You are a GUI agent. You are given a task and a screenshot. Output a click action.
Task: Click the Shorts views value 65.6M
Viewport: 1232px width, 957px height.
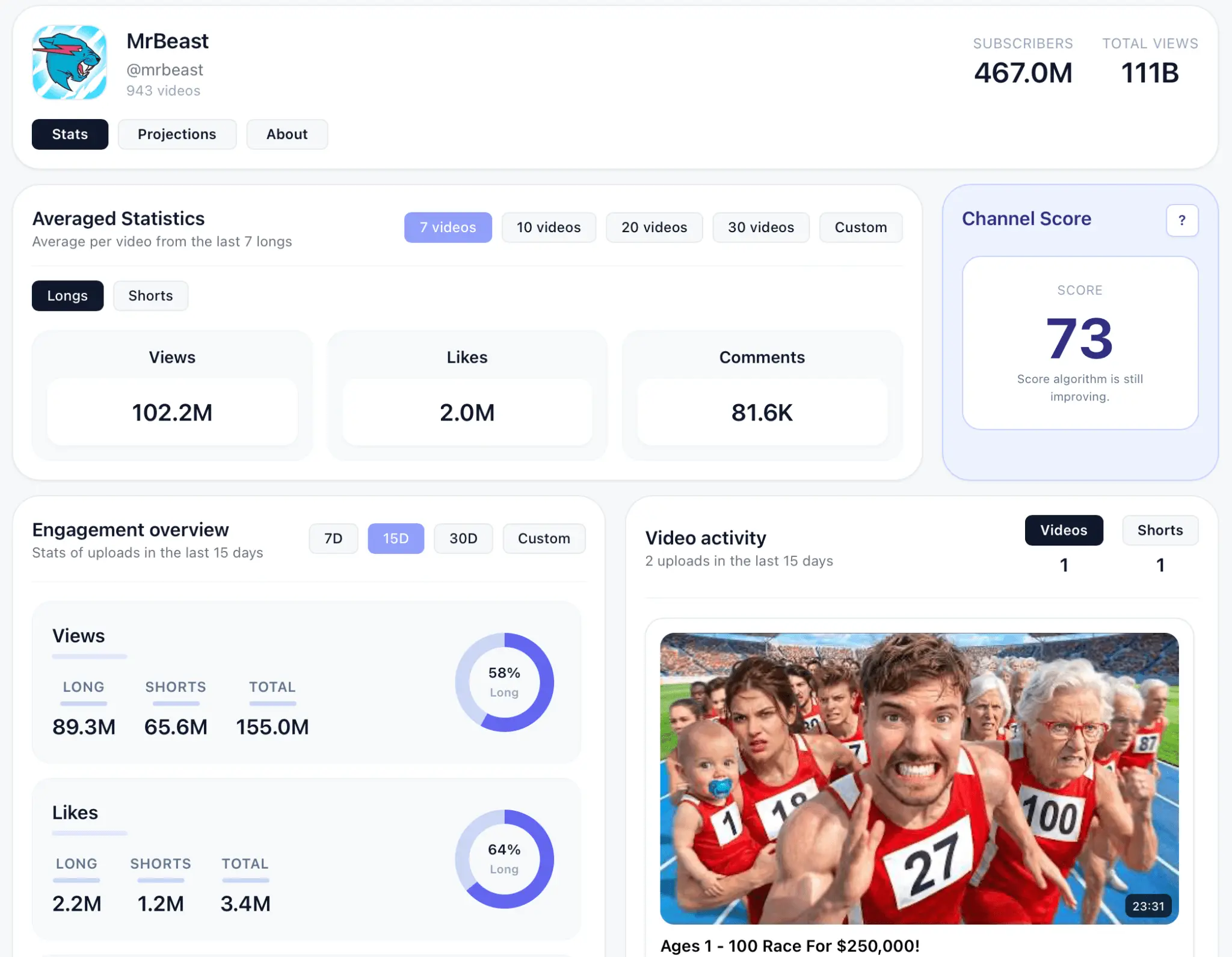(176, 727)
